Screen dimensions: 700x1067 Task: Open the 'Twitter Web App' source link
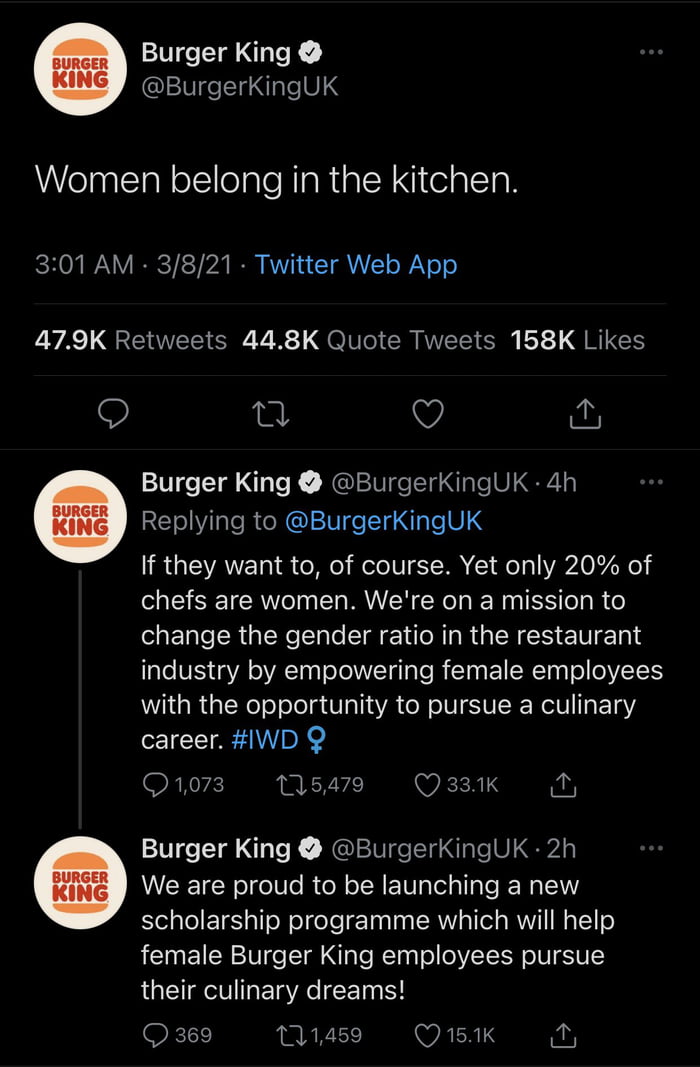pyautogui.click(x=356, y=264)
